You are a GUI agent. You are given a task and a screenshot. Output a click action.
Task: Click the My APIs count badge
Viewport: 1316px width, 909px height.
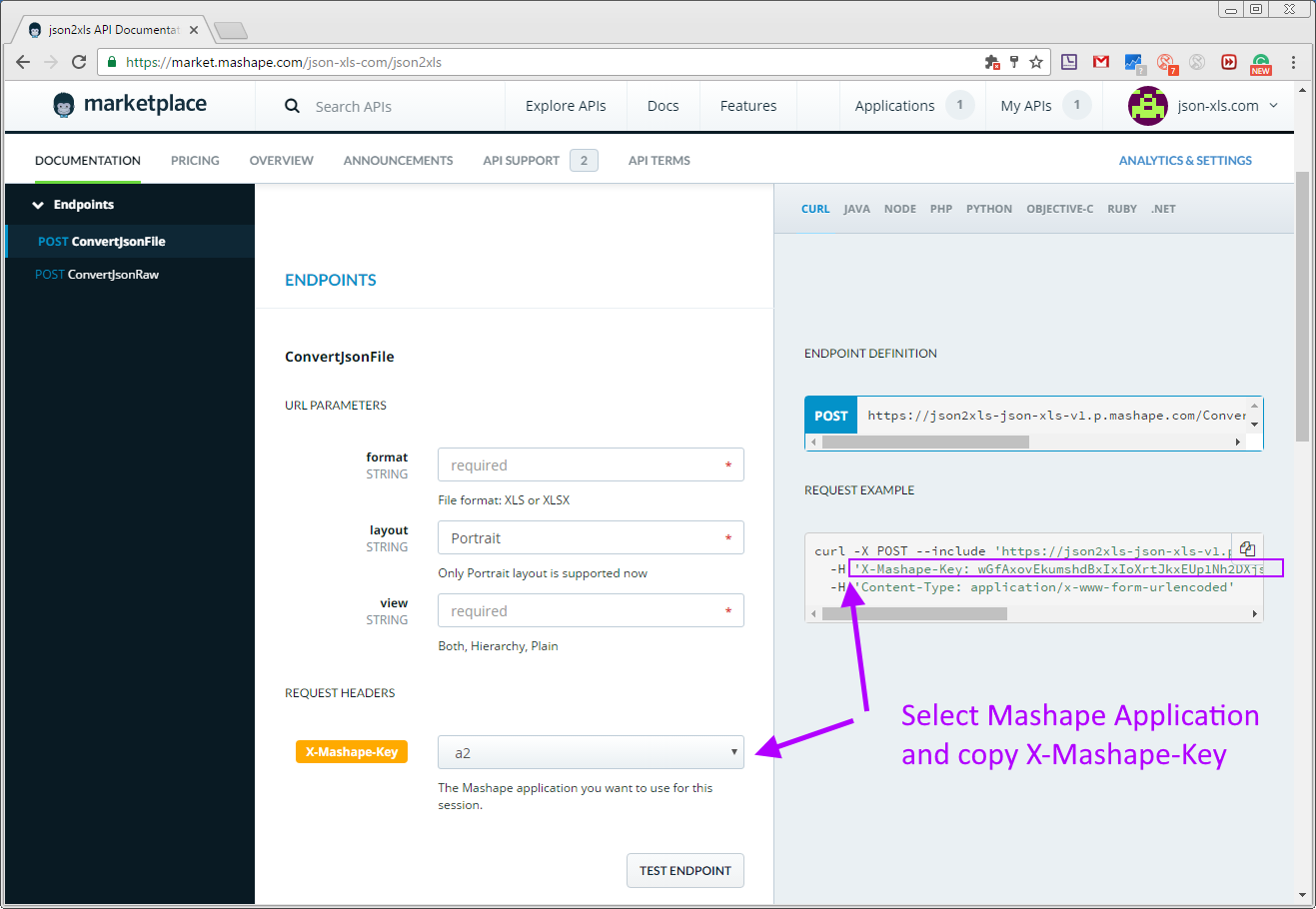click(x=1077, y=105)
